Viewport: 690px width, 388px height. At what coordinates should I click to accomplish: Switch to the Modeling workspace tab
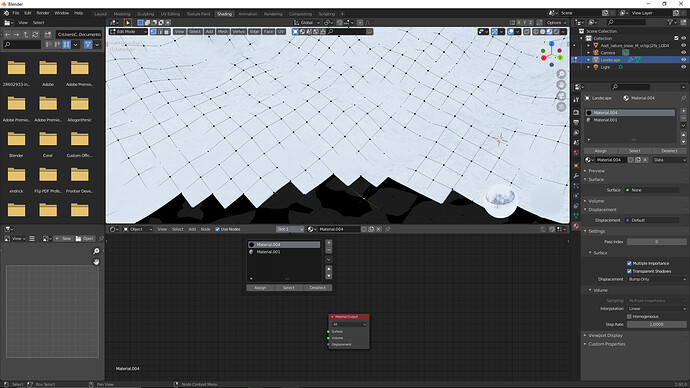pos(122,14)
